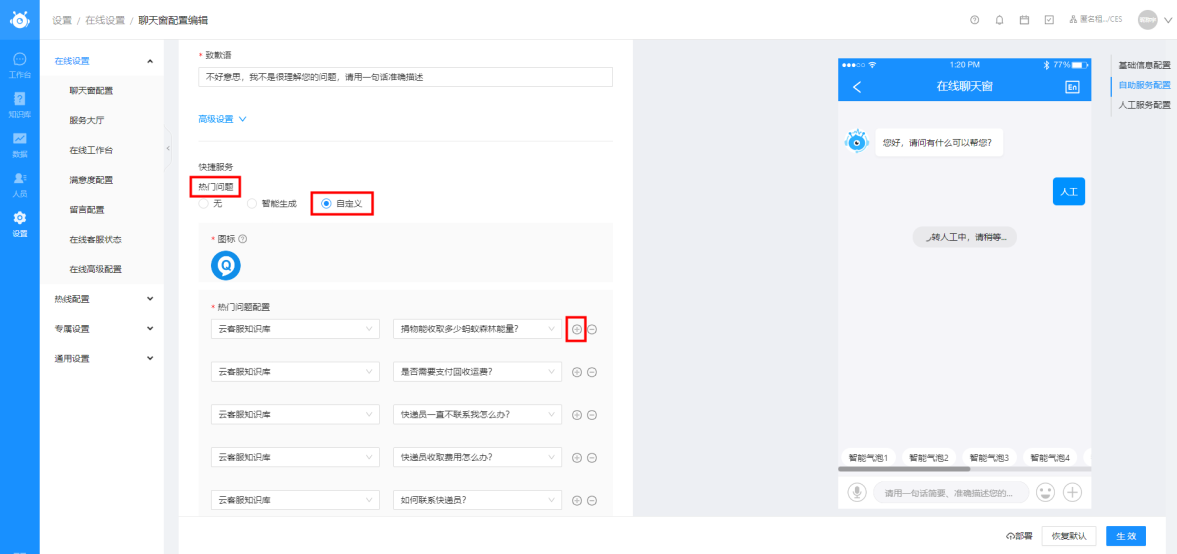Screen dimensions: 1177x554
Task: Add row after 如何联系快递员
Action: pyautogui.click(x=576, y=500)
